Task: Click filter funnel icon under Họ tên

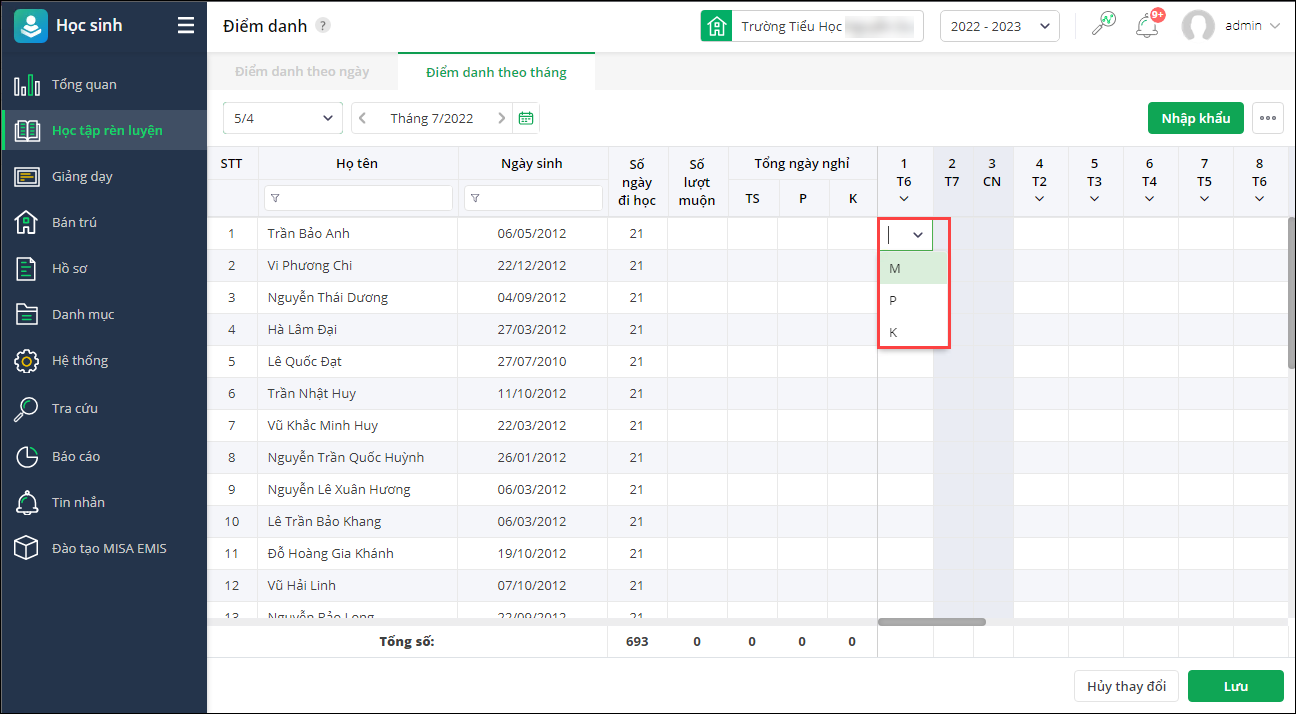Action: pos(275,198)
